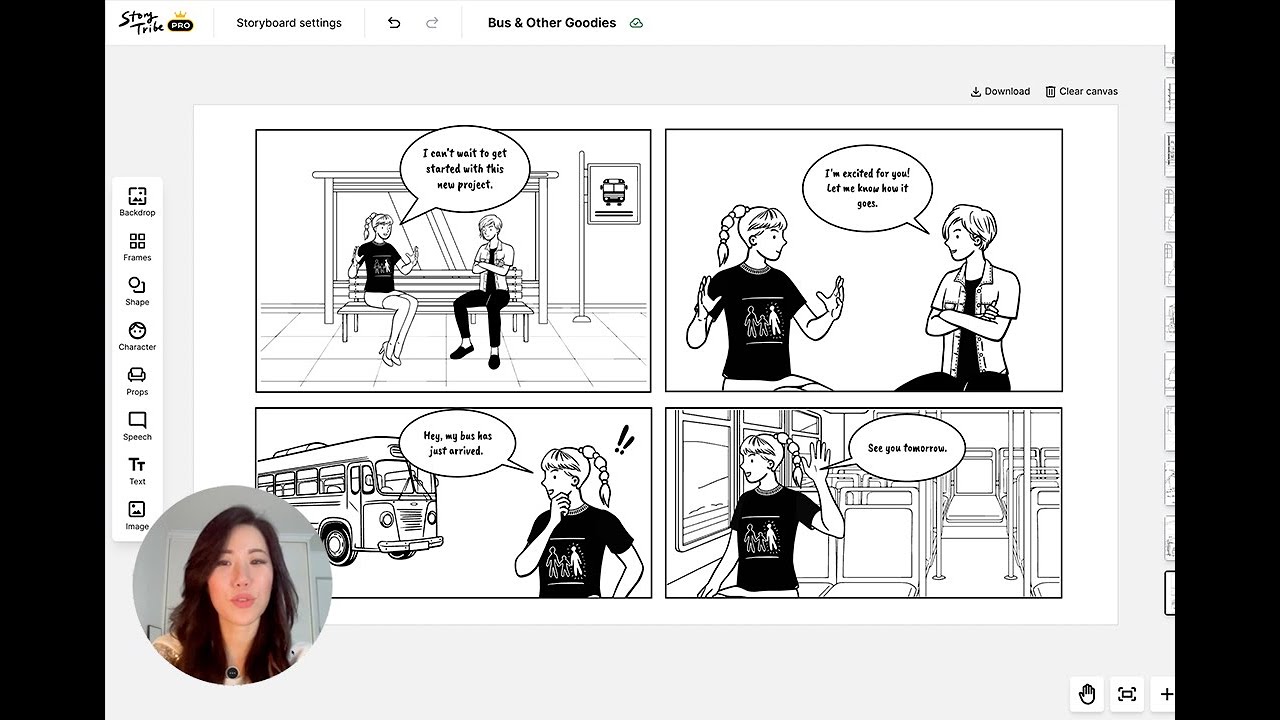Open the Props library
Screen dimensions: 1280x720
click(137, 381)
